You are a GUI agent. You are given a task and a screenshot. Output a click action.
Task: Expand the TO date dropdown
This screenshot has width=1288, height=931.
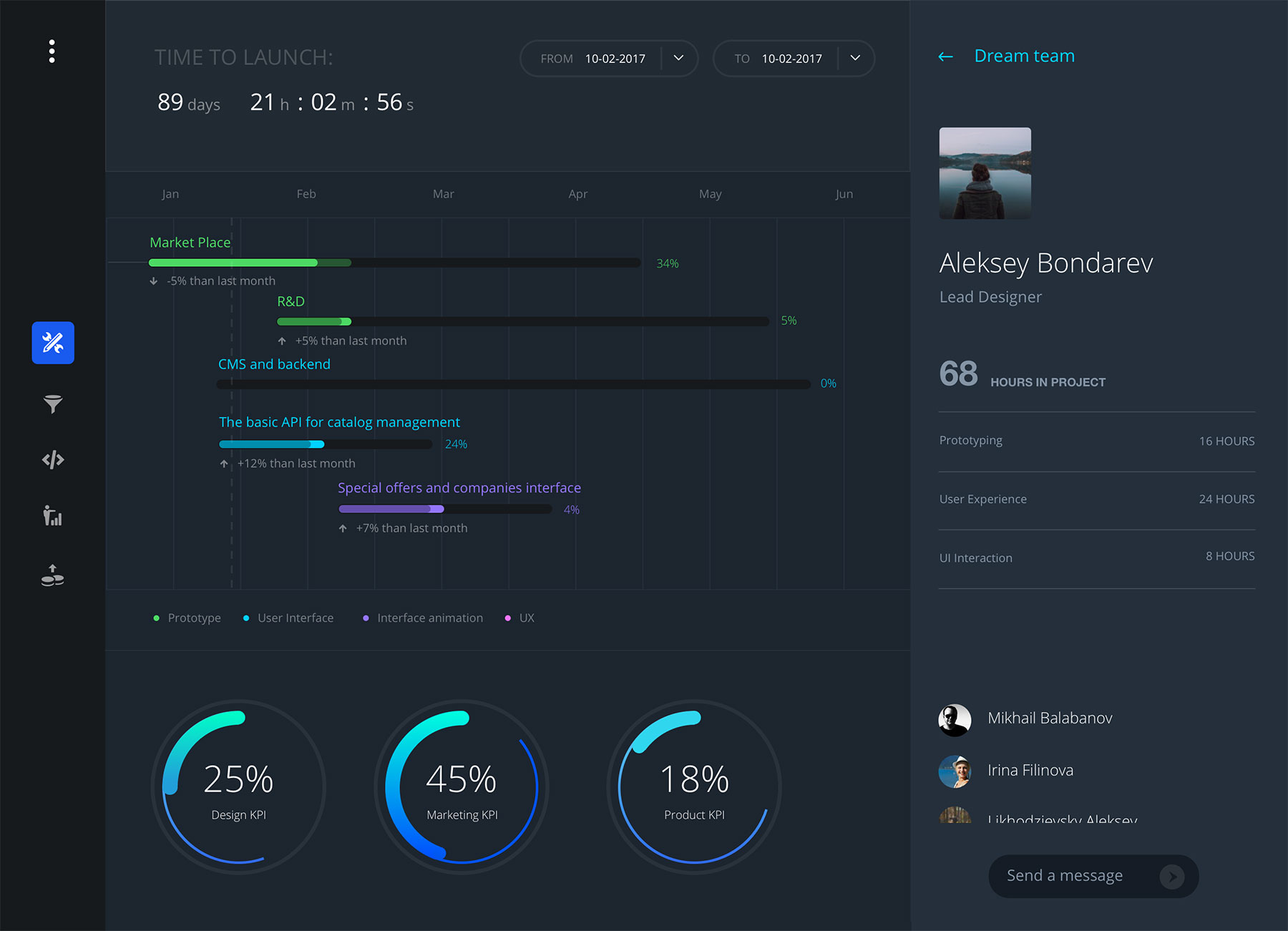click(x=855, y=58)
